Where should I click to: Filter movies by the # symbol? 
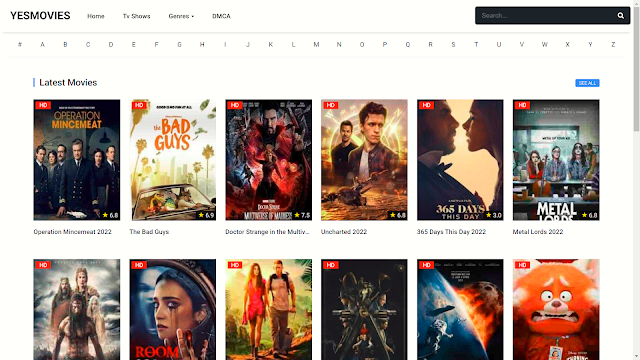coord(20,44)
